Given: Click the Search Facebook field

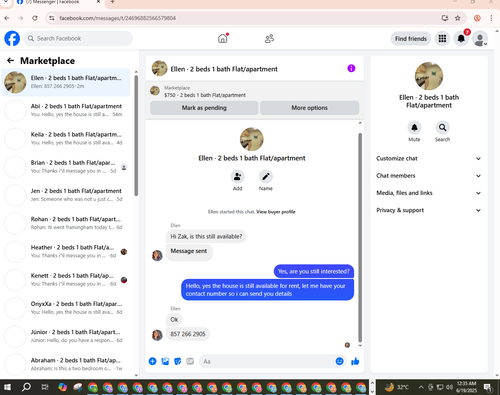Looking at the screenshot, I should pyautogui.click(x=78, y=38).
